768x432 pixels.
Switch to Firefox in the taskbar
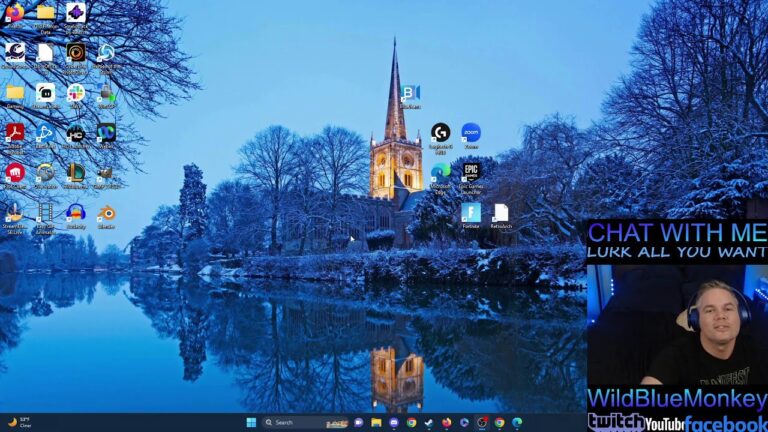[x=447, y=422]
